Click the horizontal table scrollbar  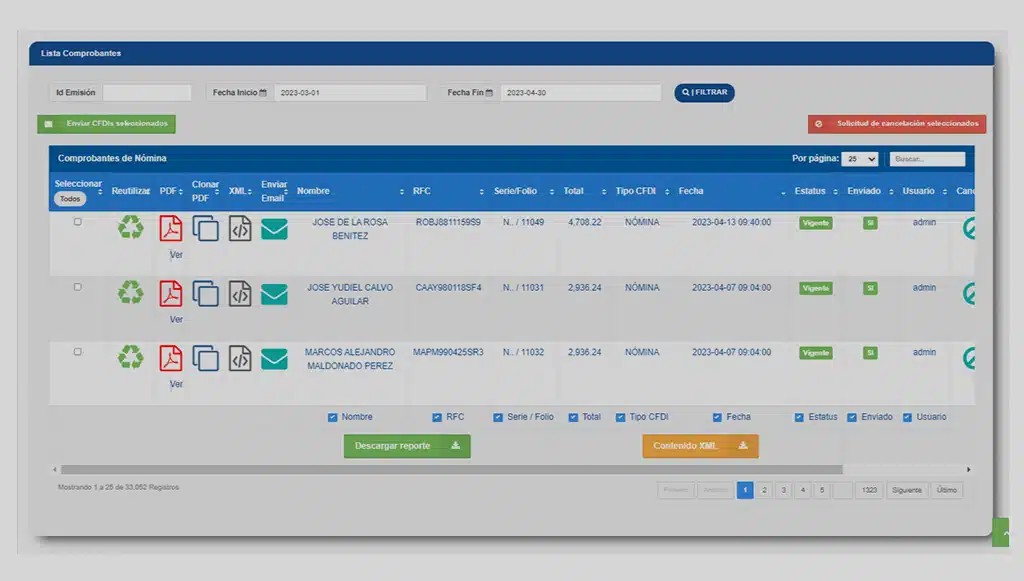pos(450,469)
